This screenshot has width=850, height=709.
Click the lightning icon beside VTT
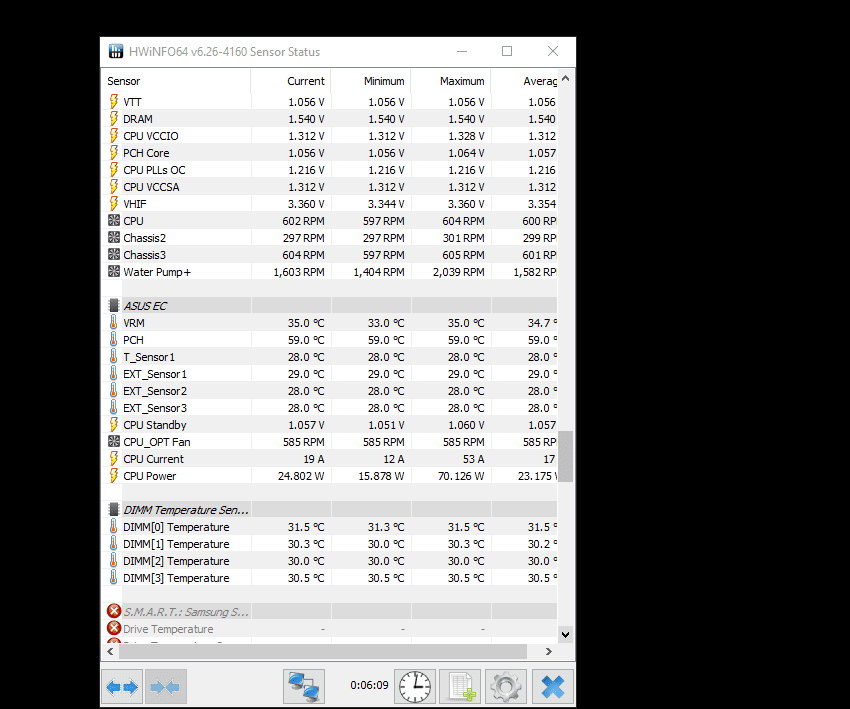click(114, 101)
